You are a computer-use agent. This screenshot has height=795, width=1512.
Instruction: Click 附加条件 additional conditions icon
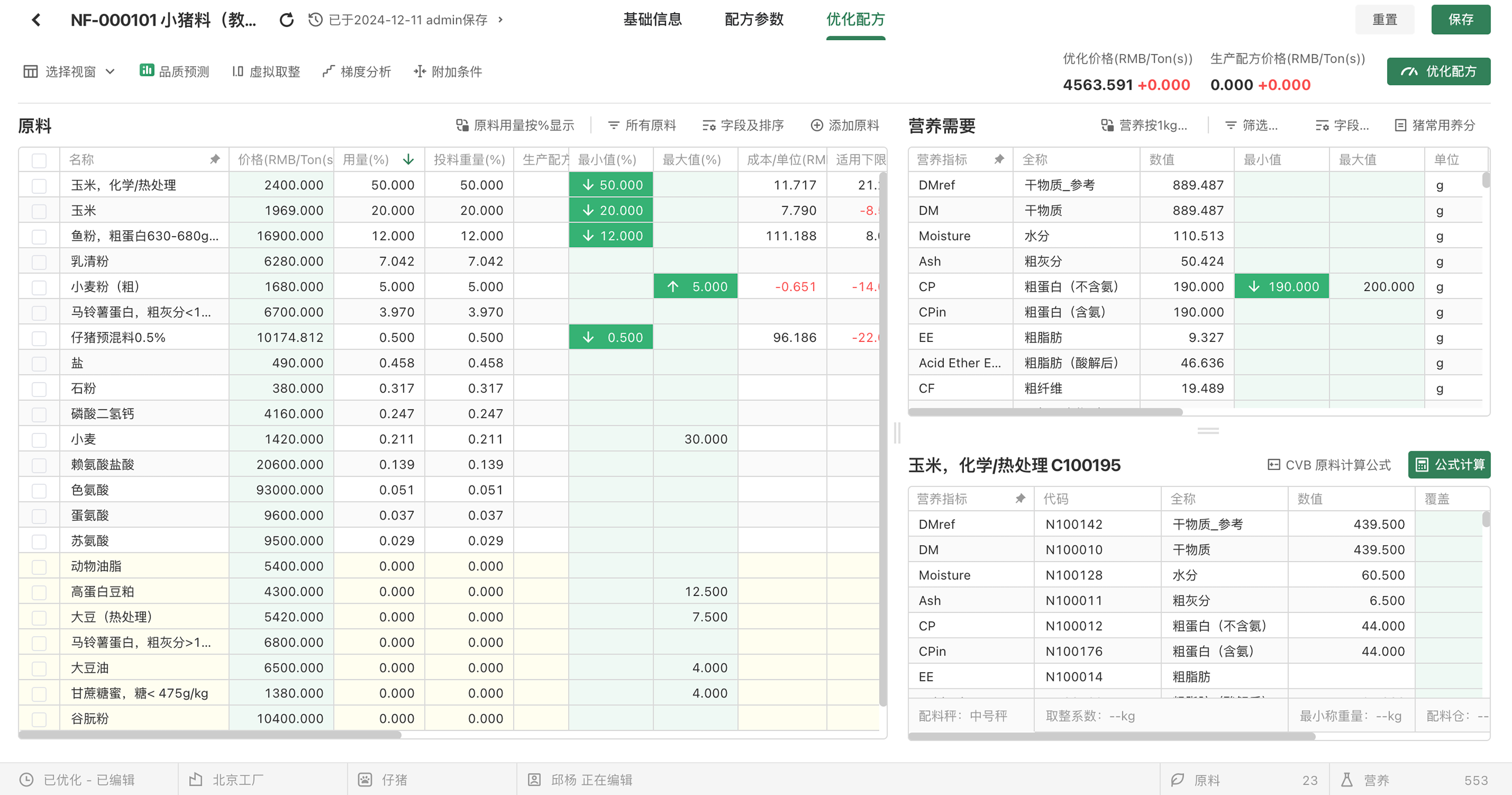pos(419,72)
